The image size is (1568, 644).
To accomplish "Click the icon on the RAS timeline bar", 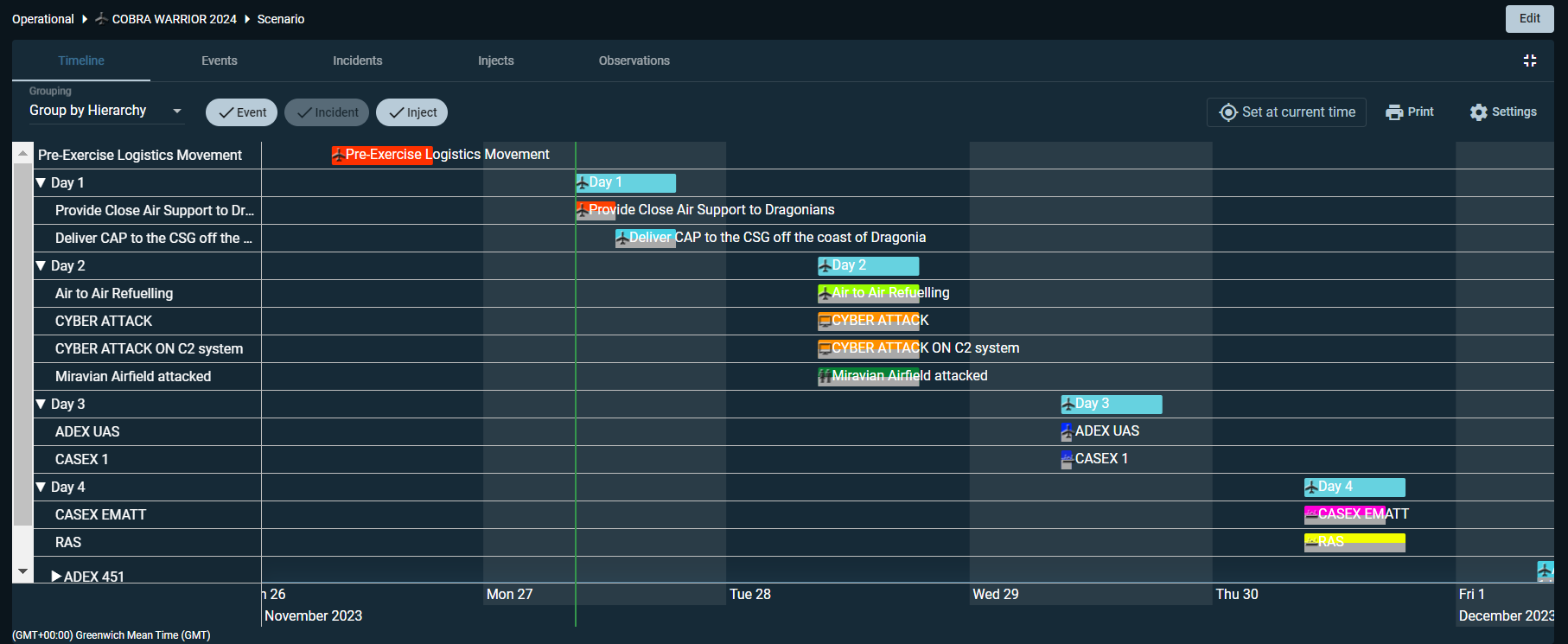I will [1311, 542].
